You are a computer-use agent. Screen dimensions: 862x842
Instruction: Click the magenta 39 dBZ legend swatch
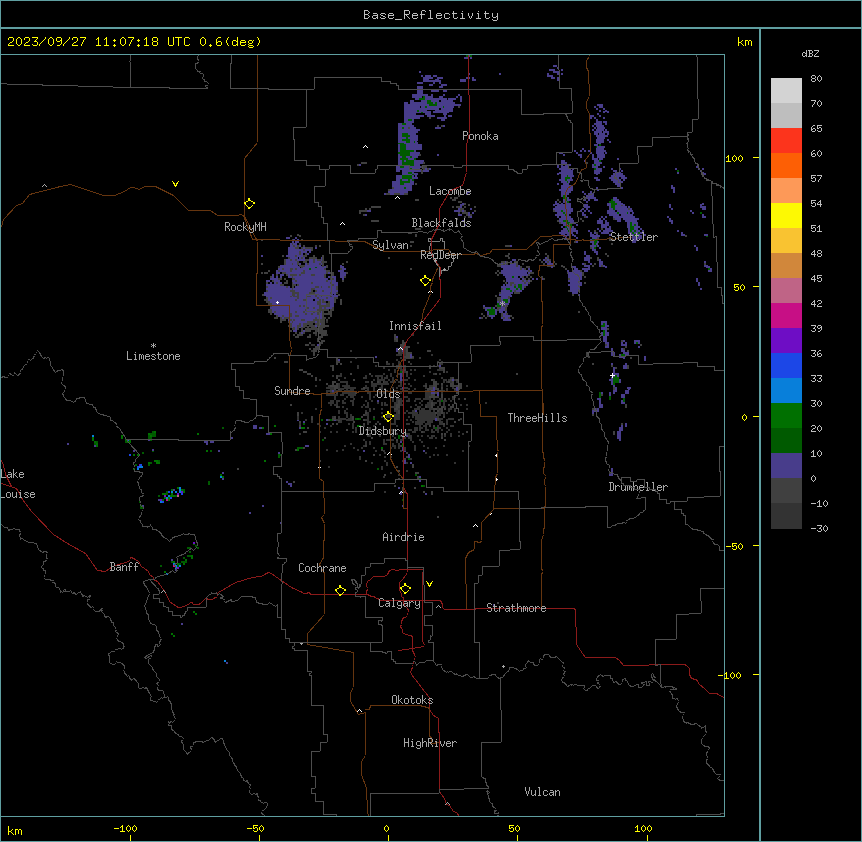[786, 315]
